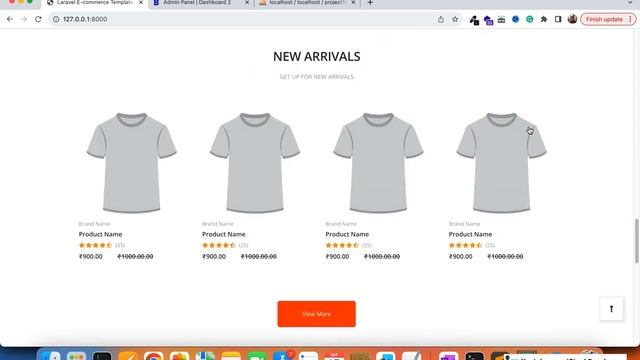
Task: Click the fourth t-shirt product image
Action: coord(501,162)
